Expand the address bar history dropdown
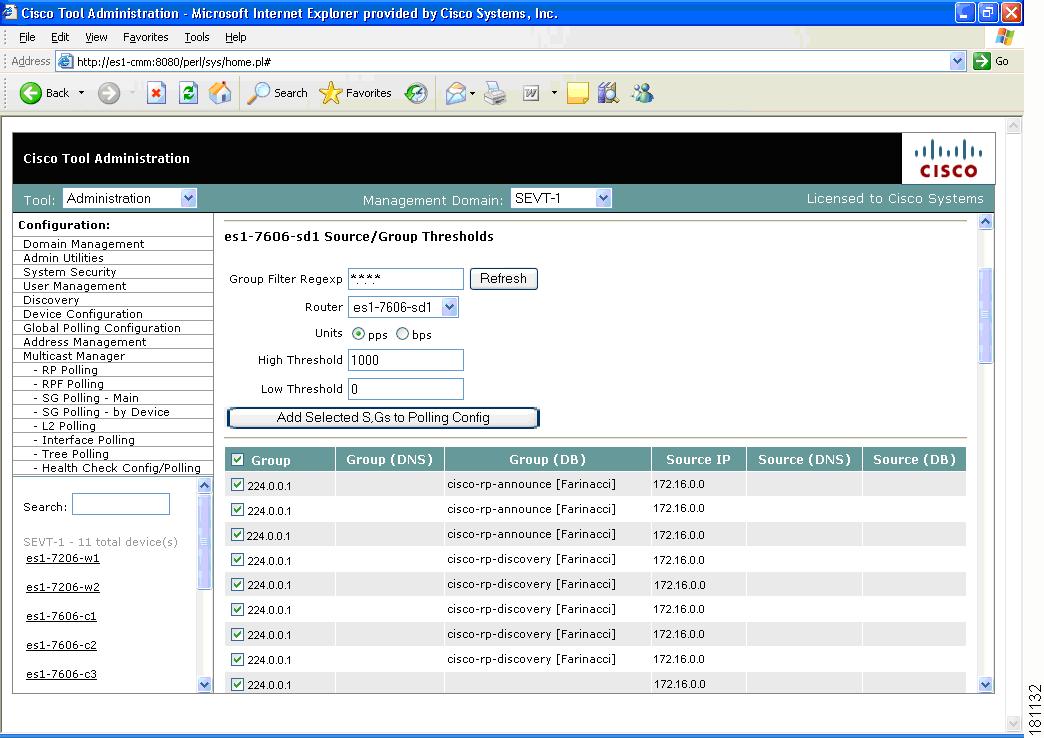This screenshot has width=1044, height=738. tap(957, 61)
